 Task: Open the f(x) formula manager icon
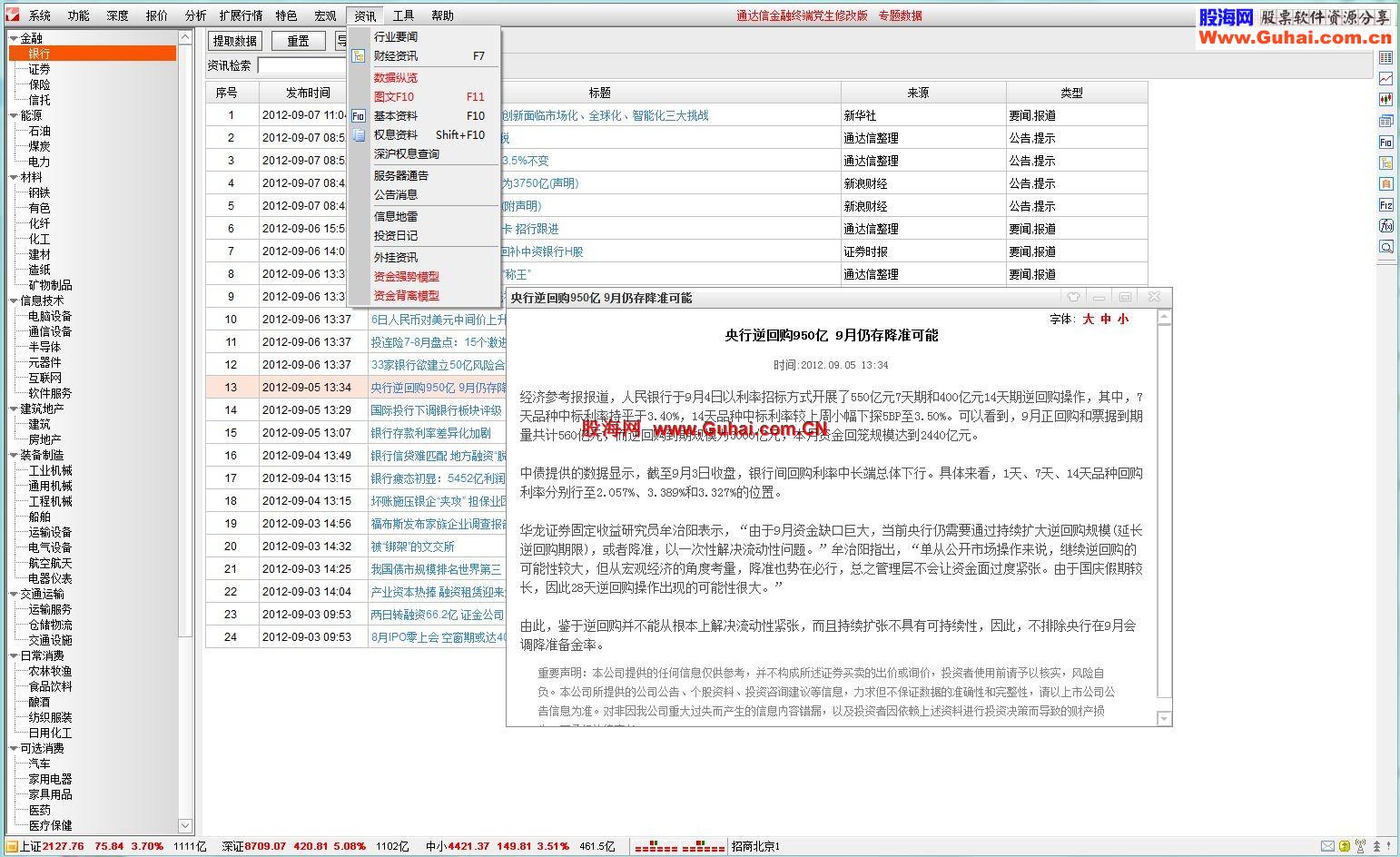1385,226
